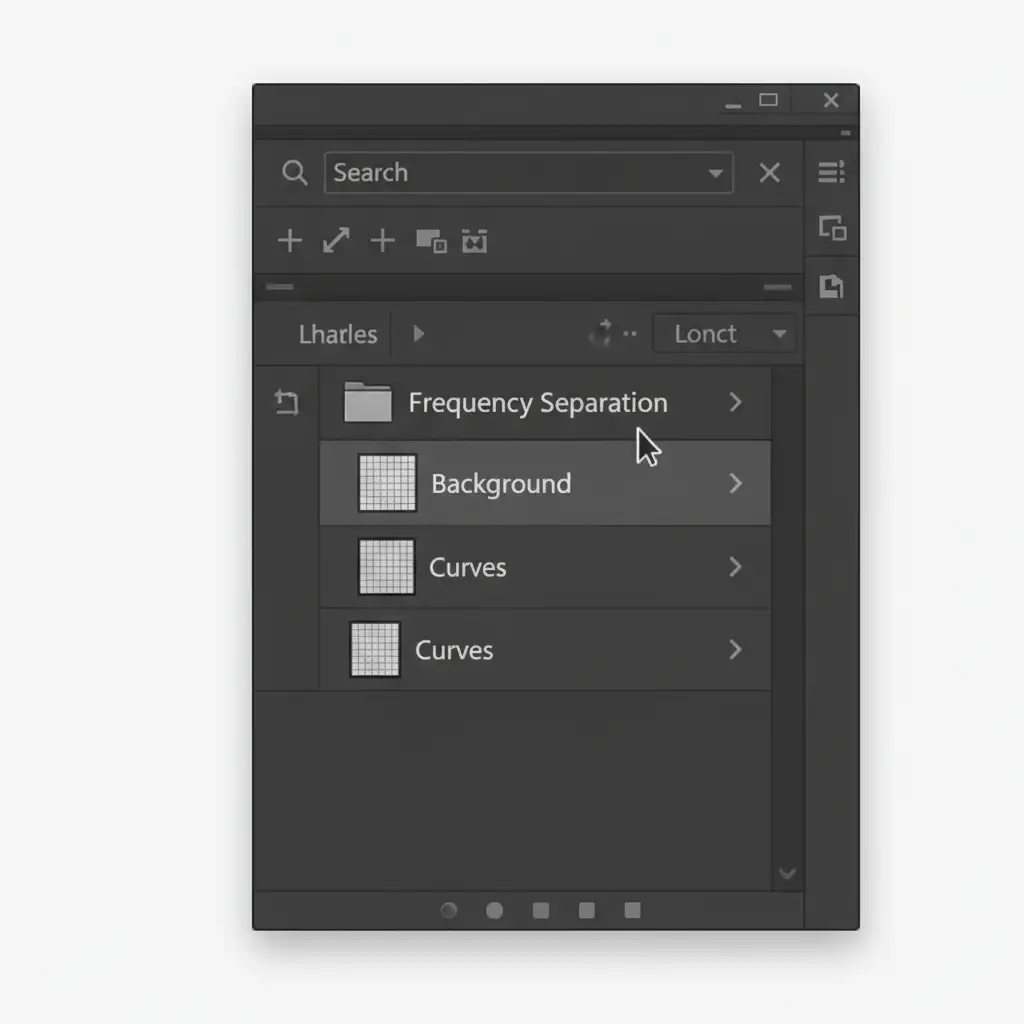1024x1024 pixels.
Task: Select the Lharles tab
Action: [338, 334]
